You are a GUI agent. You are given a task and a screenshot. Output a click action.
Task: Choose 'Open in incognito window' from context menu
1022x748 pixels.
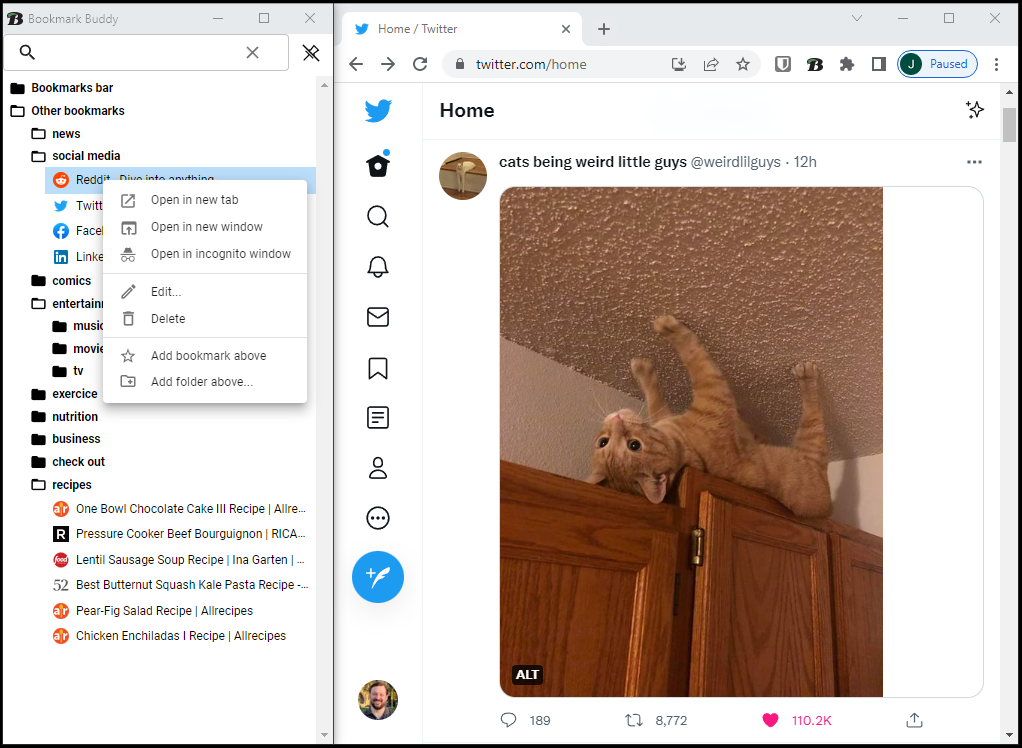[220, 254]
